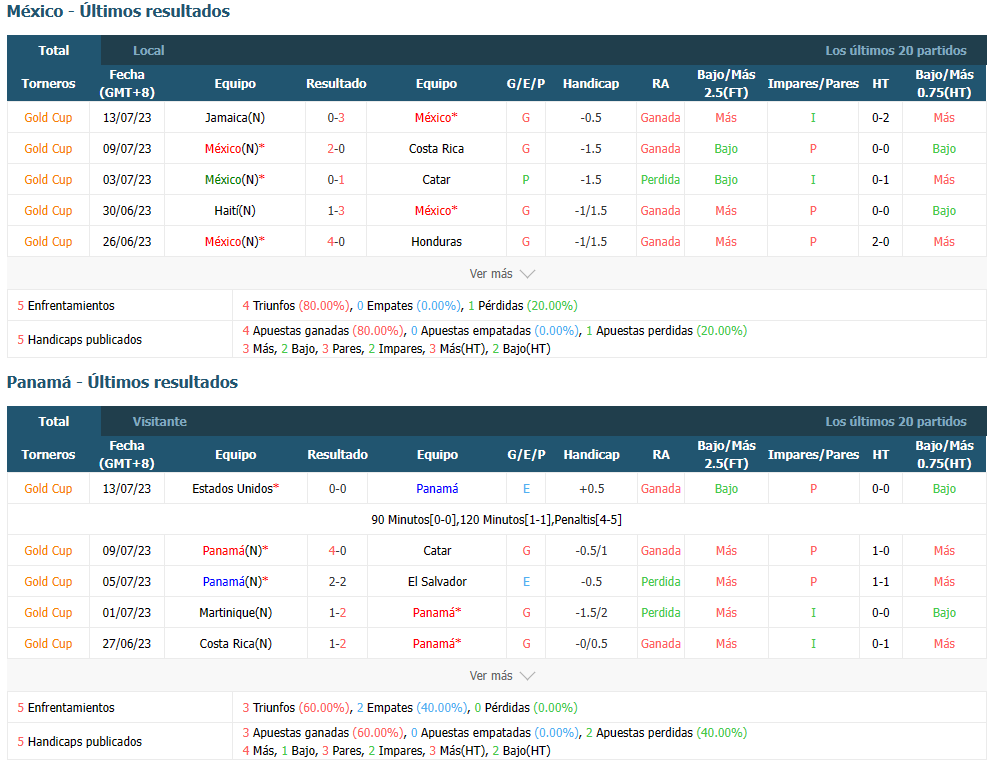Screen dimensions: 995x768
Task: Click the +0.5 handicap value
Action: (591, 488)
